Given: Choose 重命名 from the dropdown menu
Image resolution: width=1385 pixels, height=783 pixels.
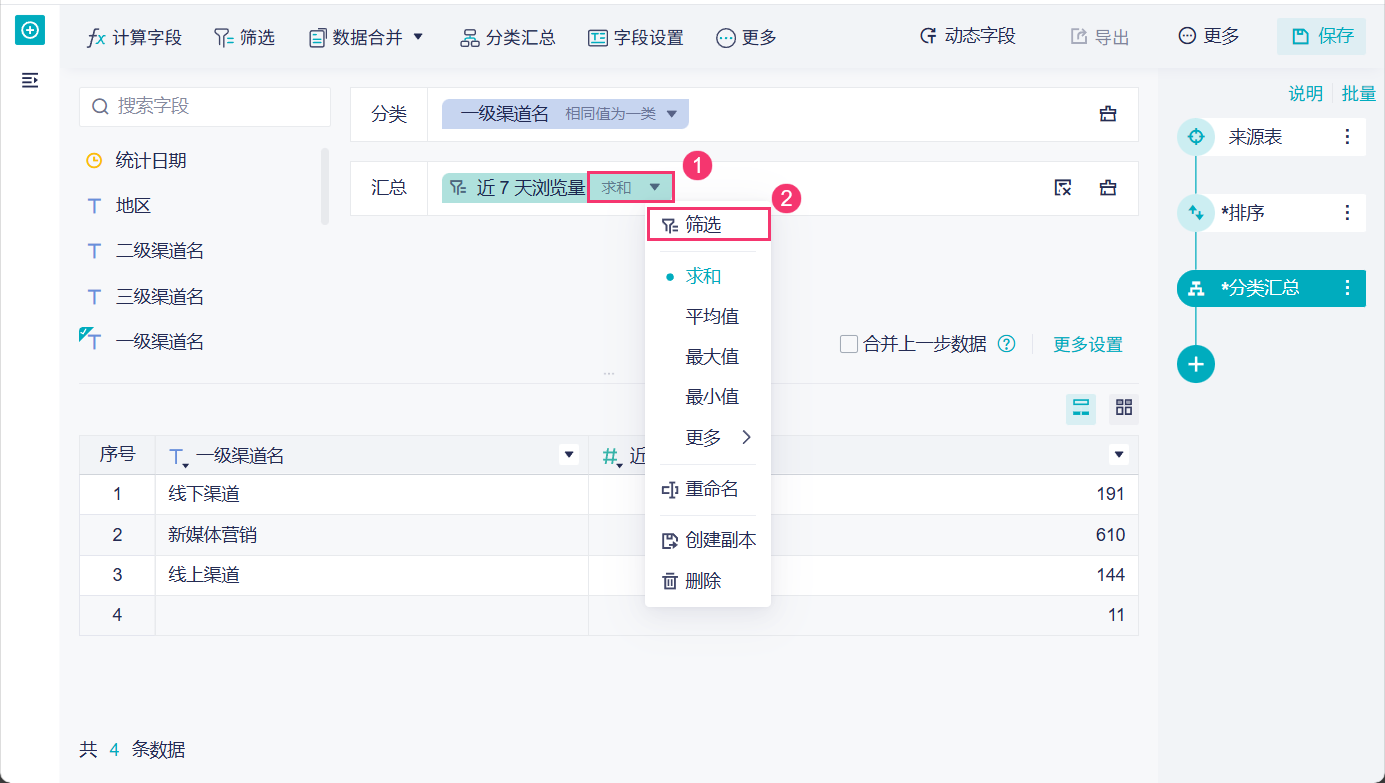Looking at the screenshot, I should tap(711, 489).
